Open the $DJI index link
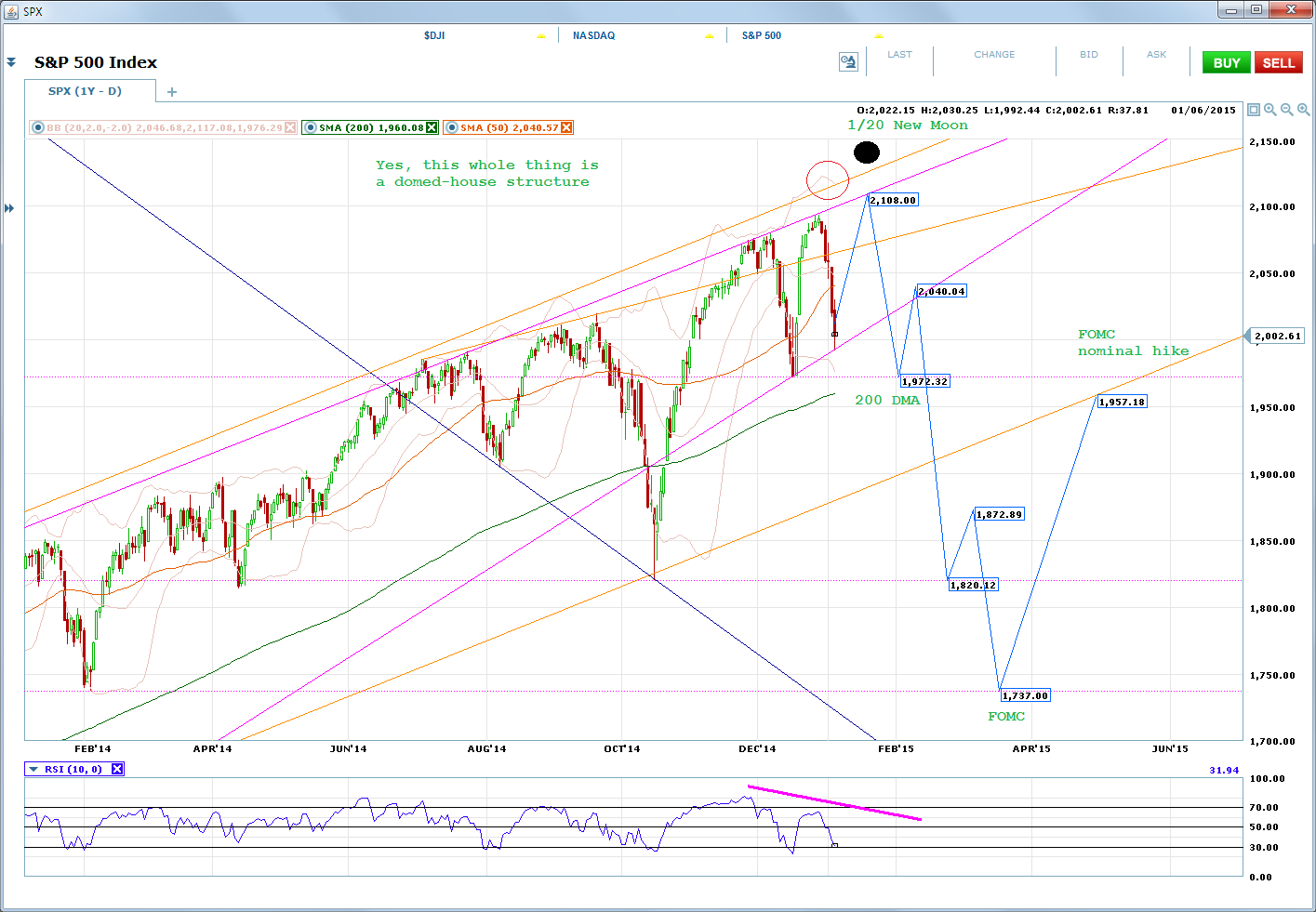Viewport: 1316px width, 912px height. pos(434,35)
